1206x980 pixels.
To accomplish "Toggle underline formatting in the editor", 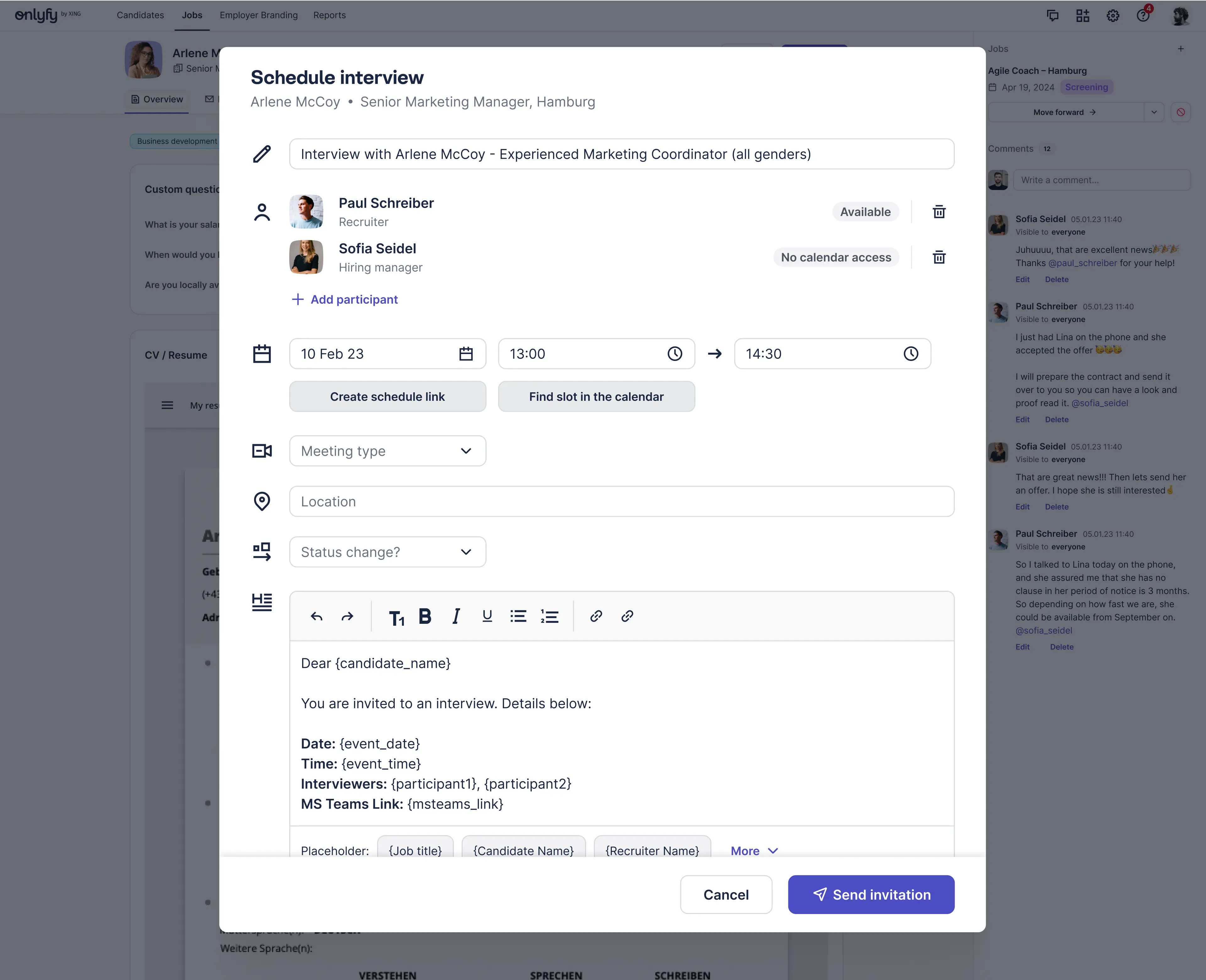I will [487, 617].
